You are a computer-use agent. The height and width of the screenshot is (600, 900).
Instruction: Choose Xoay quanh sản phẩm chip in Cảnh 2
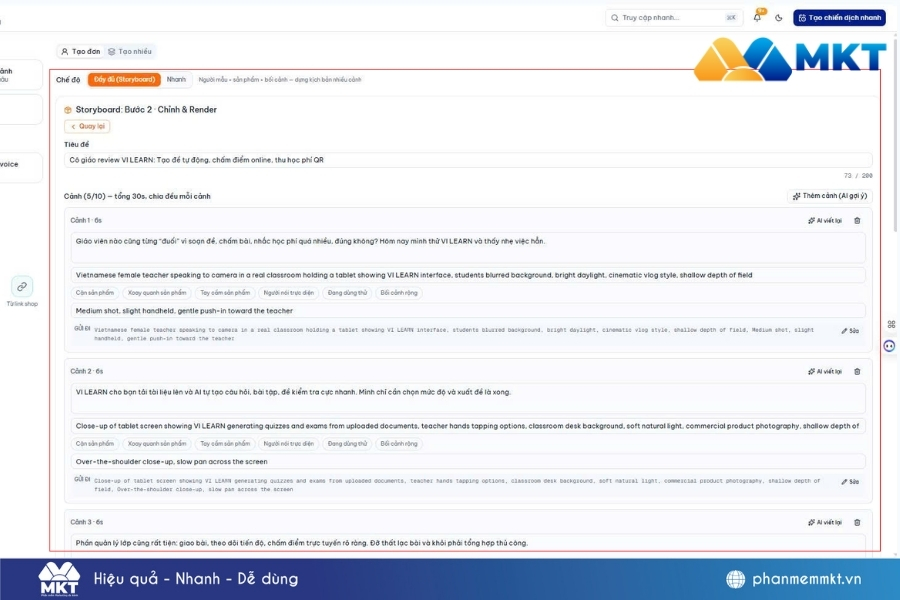pos(157,444)
